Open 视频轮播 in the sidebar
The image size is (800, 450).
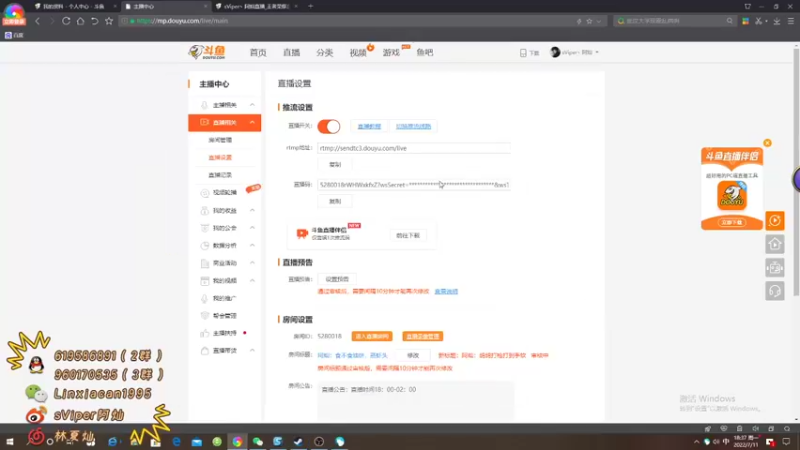pos(224,192)
